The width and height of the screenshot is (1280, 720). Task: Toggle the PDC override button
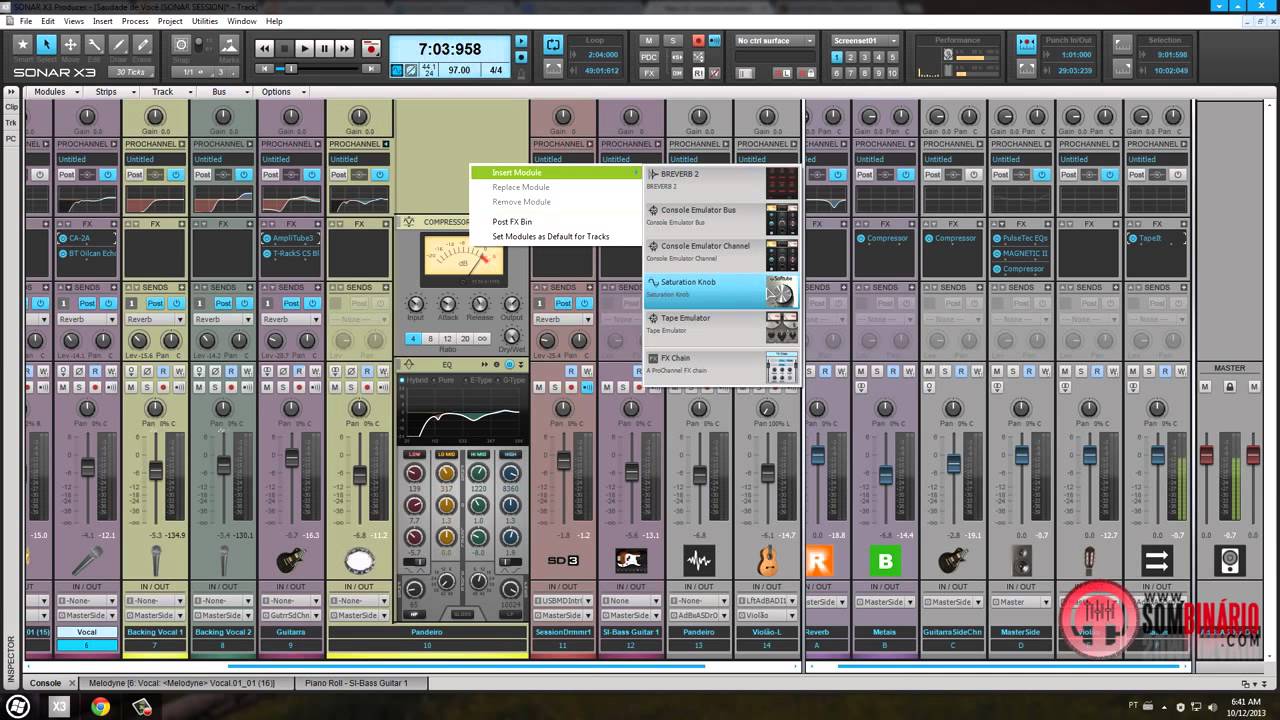coord(649,57)
